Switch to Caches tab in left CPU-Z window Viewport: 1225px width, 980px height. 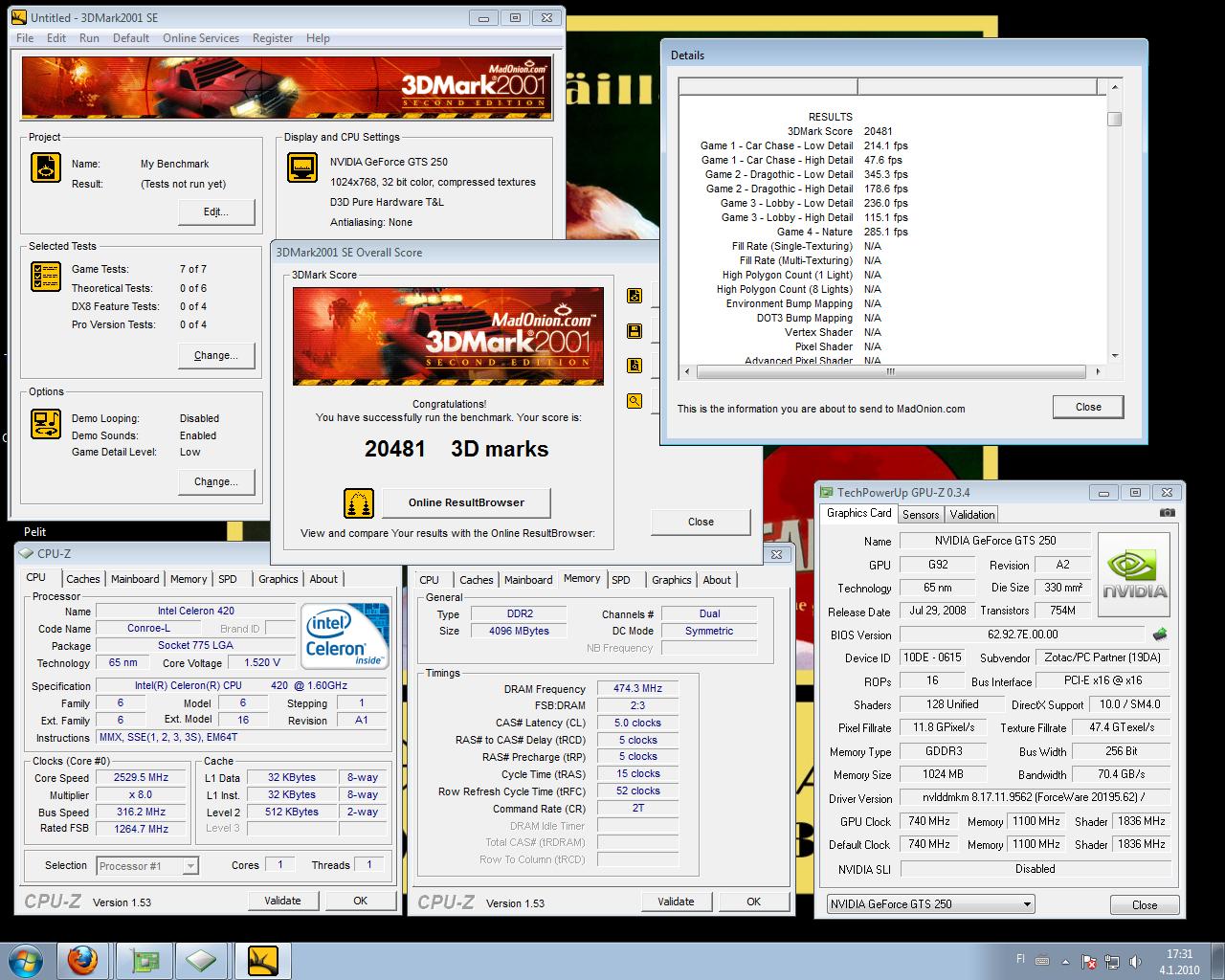pyautogui.click(x=83, y=579)
